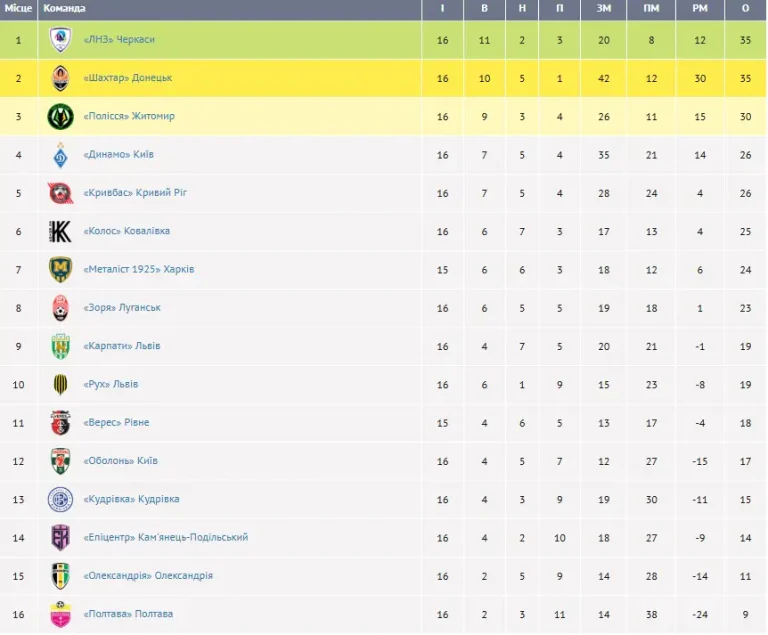The height and width of the screenshot is (635, 768).
Task: Click the Rukh Lviv club emblem
Action: [61, 385]
